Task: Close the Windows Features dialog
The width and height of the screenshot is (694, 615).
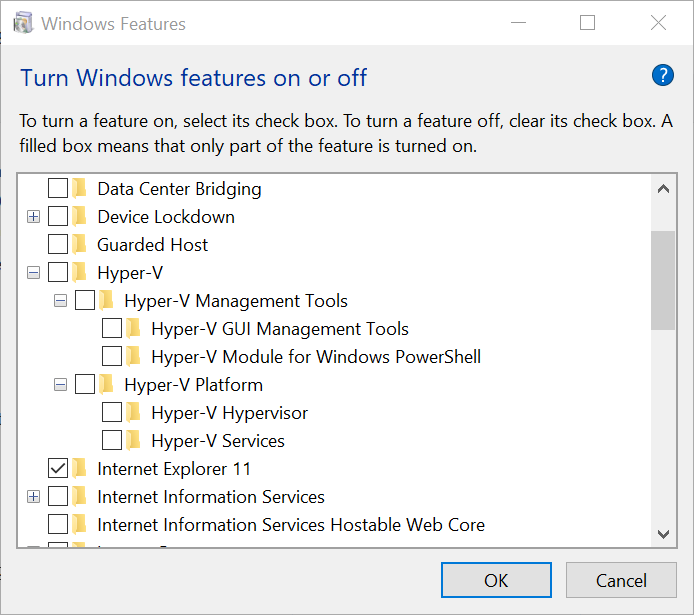Action: tap(658, 23)
